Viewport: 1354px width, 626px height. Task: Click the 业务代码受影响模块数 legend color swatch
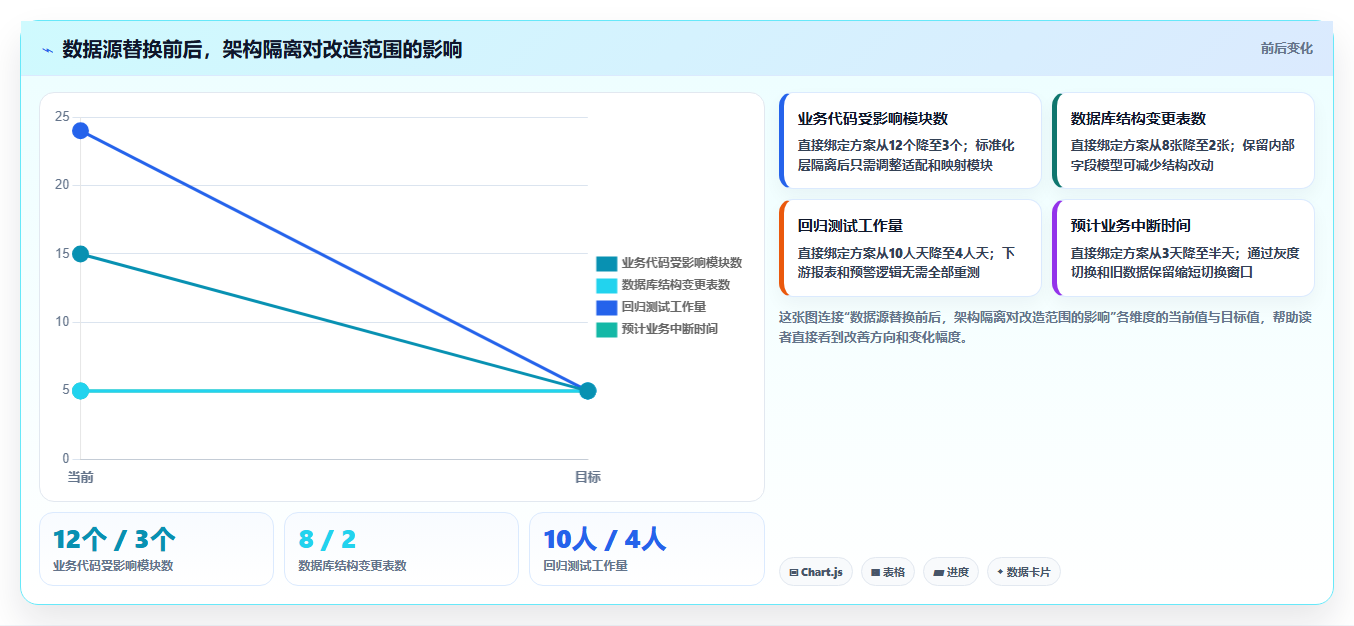(x=606, y=263)
